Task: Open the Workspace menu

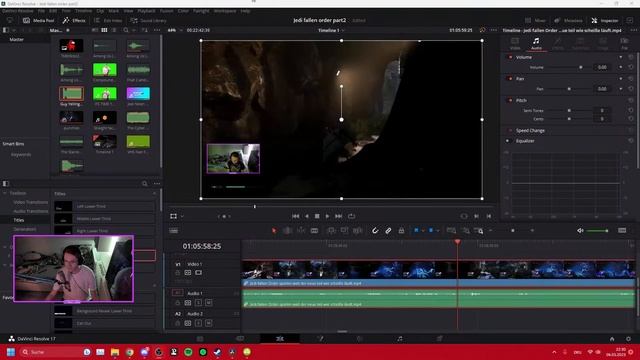Action: tap(225, 11)
